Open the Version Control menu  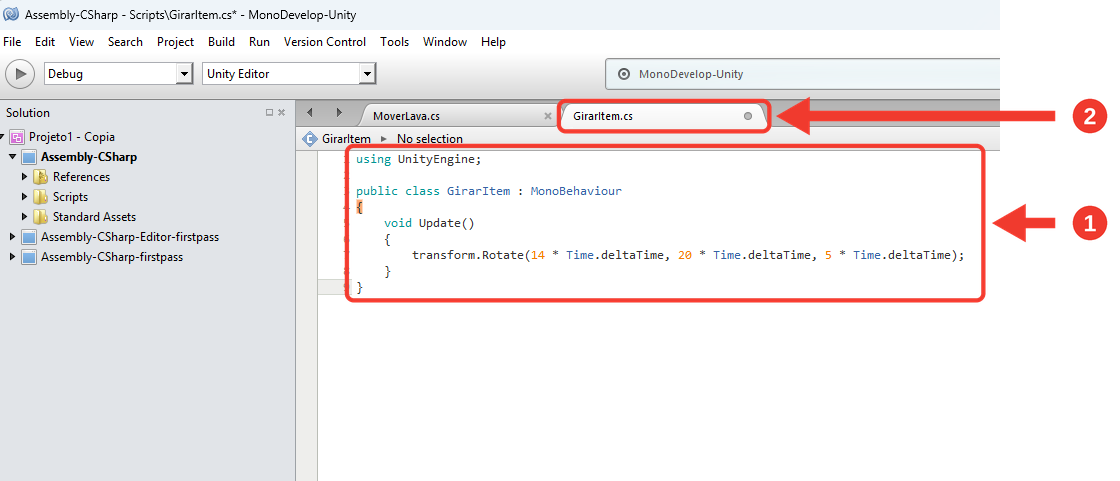coord(325,42)
